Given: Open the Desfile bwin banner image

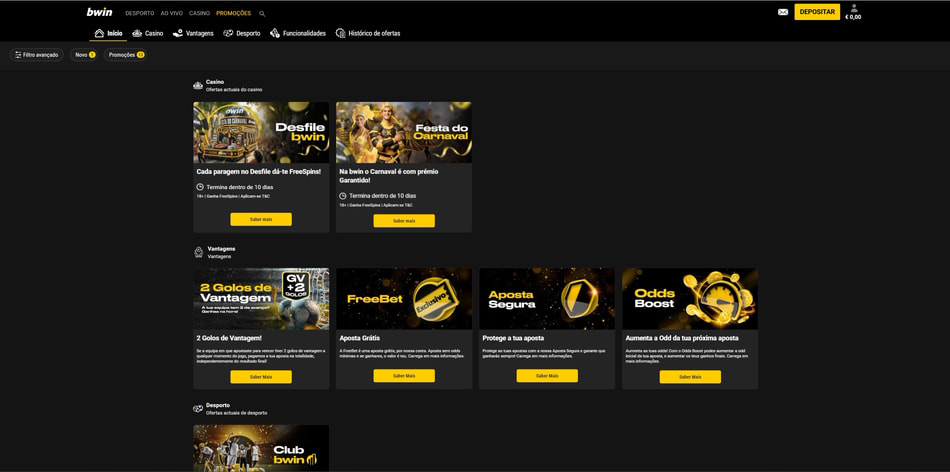Looking at the screenshot, I should click(261, 132).
